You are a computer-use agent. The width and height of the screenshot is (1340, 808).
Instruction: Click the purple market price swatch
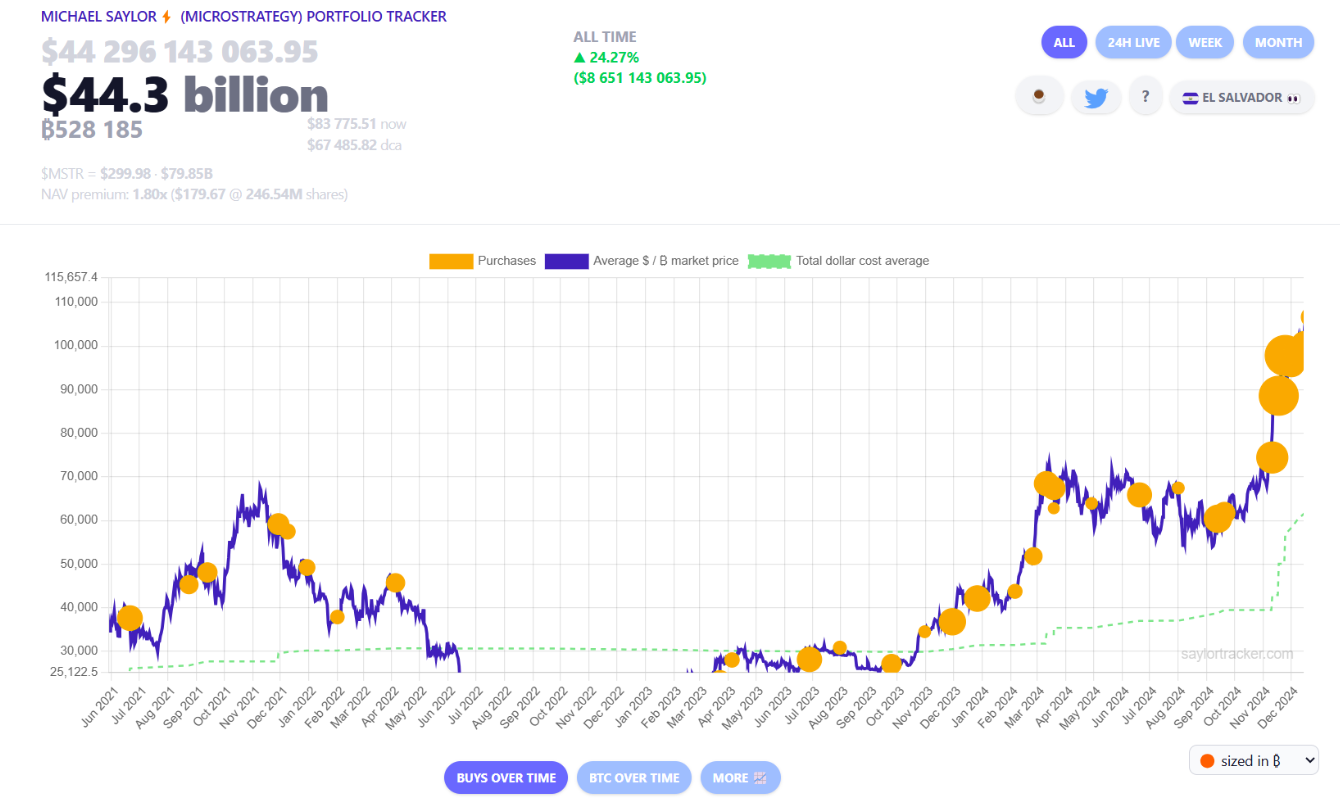[566, 261]
